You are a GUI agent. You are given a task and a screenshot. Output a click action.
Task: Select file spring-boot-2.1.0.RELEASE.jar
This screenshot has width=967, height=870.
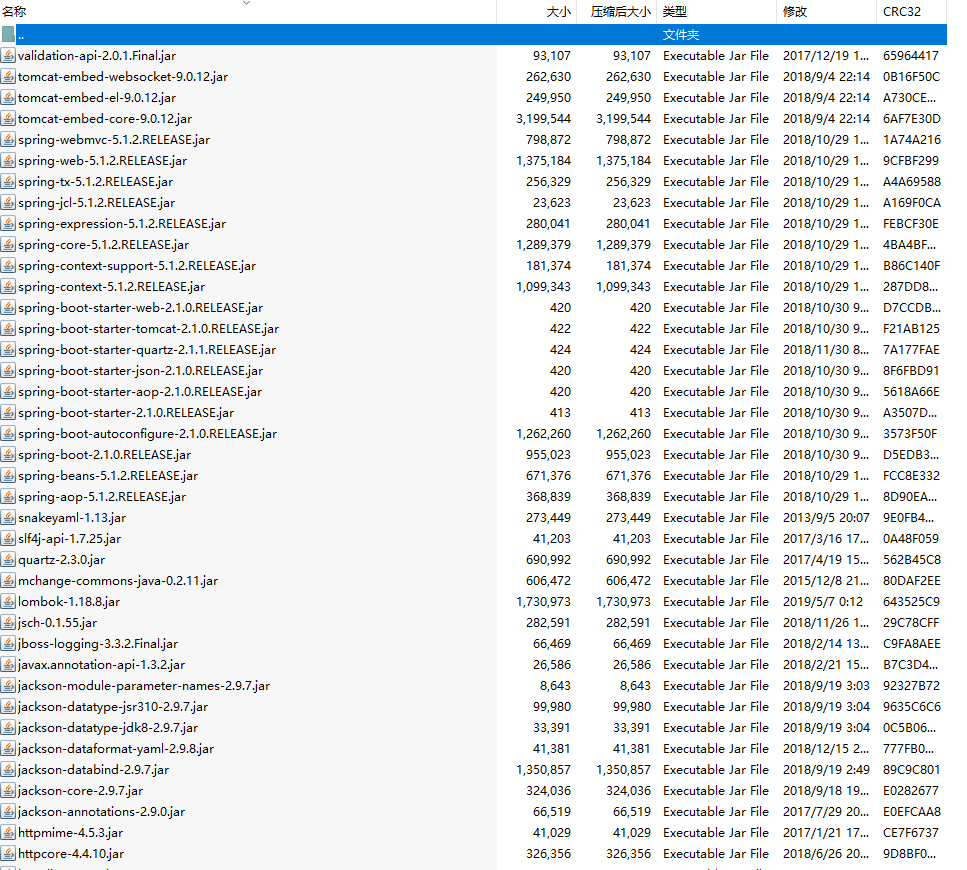[x=104, y=454]
